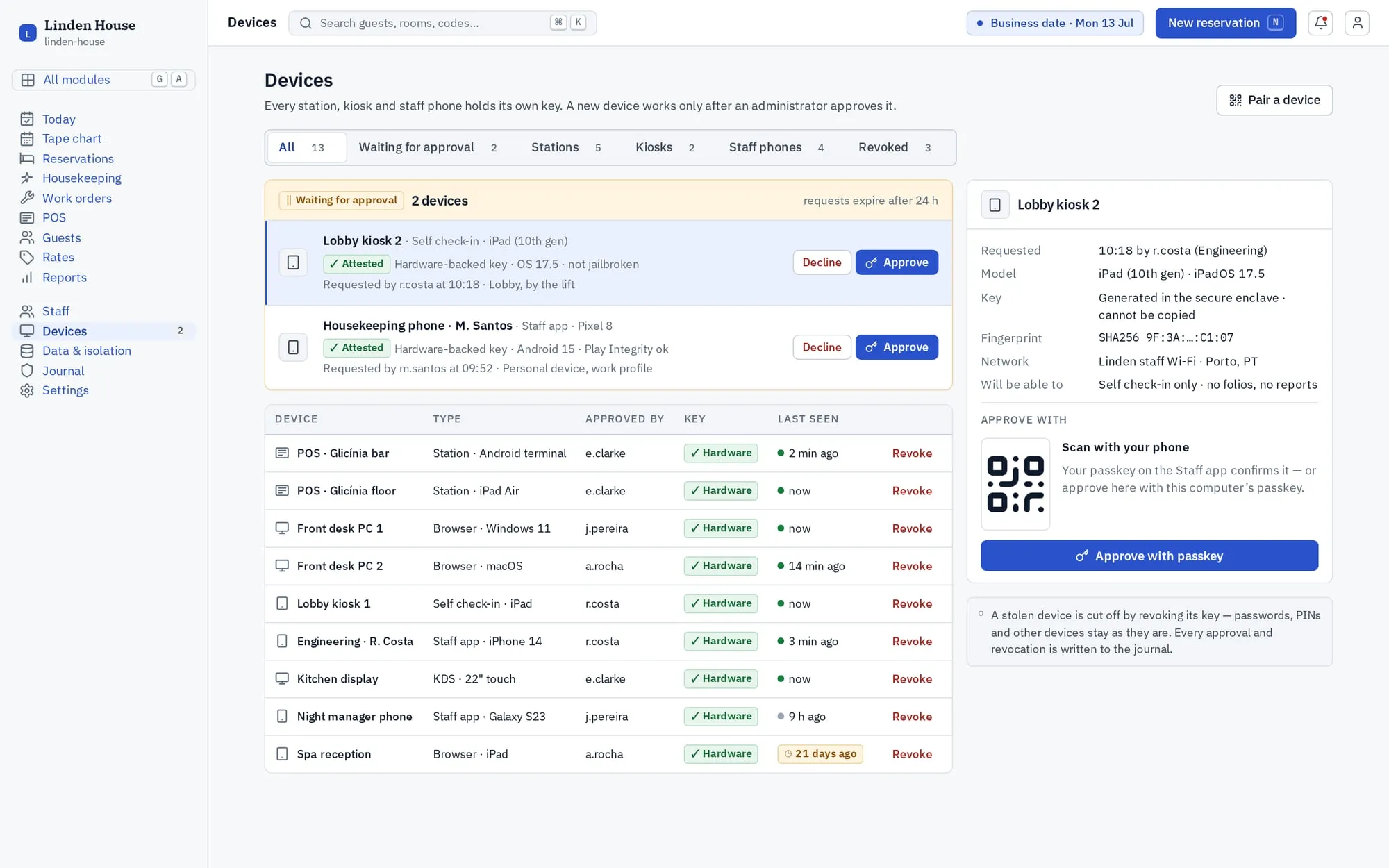Viewport: 1389px width, 868px height.
Task: Revoke the Spa reception device
Action: [x=912, y=754]
